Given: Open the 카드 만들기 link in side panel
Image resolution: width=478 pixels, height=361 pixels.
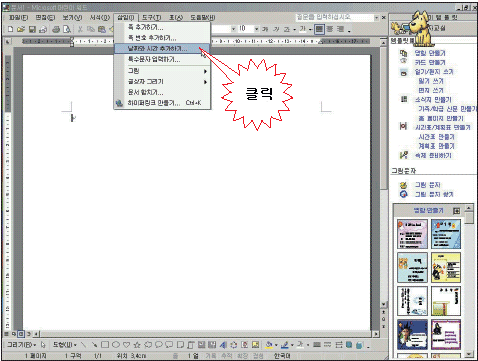Looking at the screenshot, I should coord(430,62).
